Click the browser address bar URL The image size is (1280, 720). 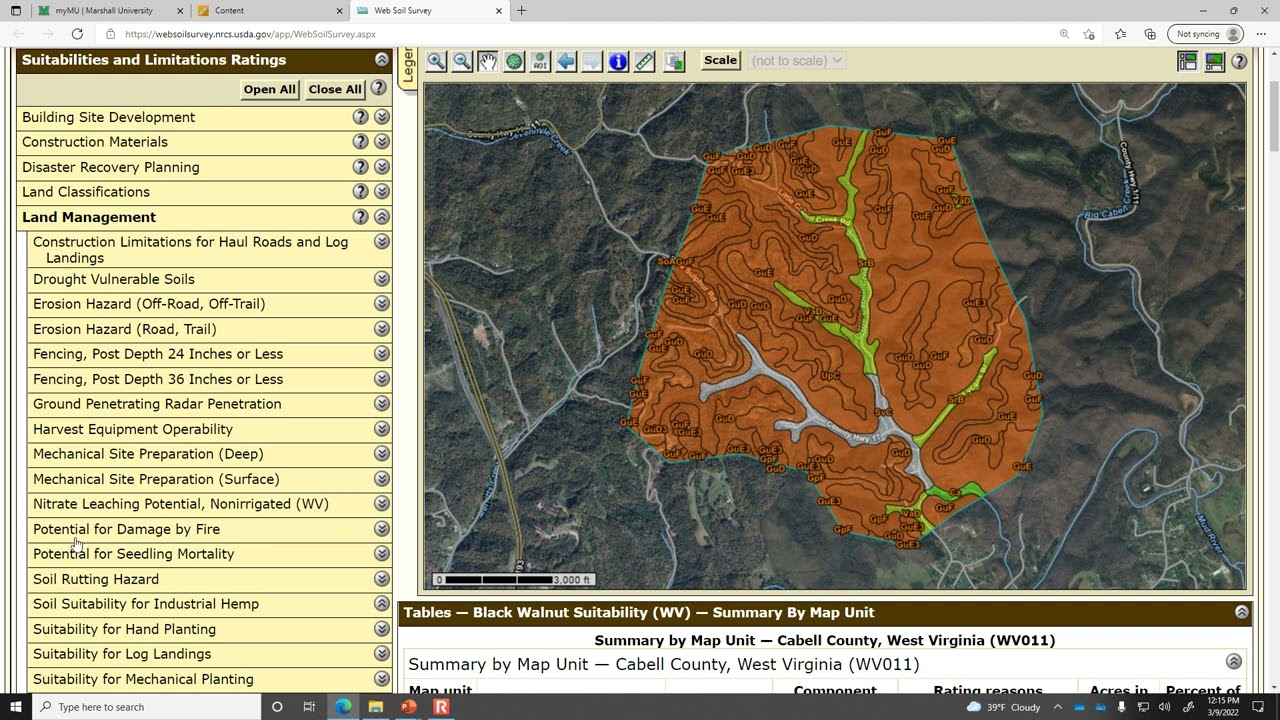pyautogui.click(x=250, y=34)
